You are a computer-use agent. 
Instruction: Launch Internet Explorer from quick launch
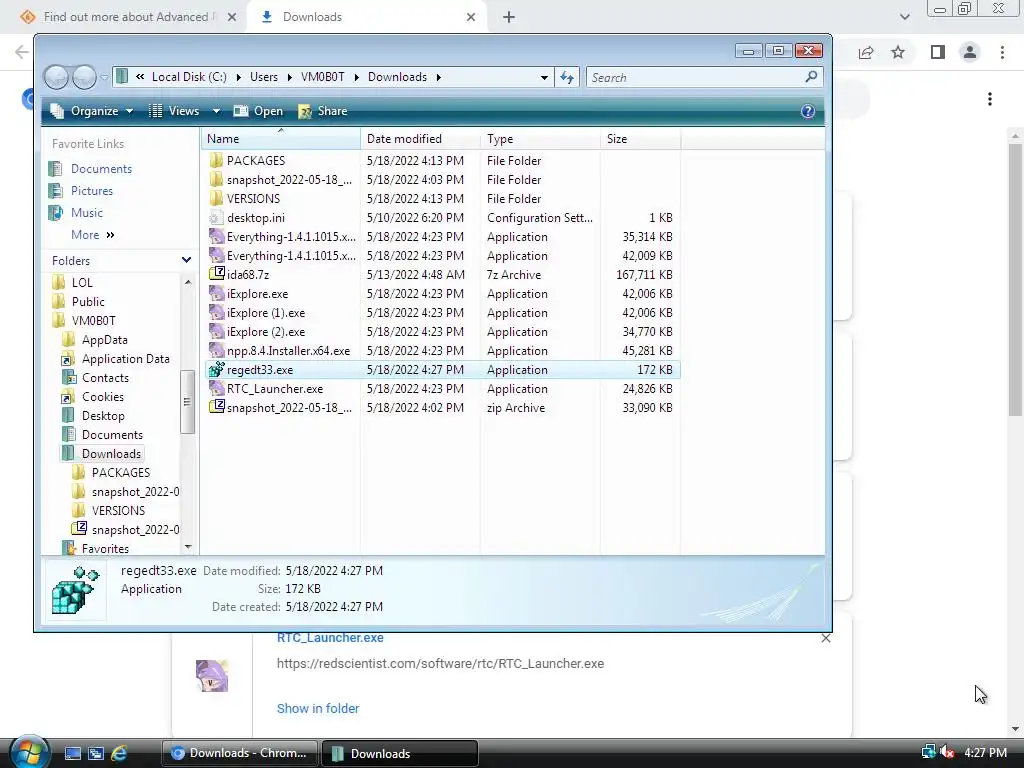pos(119,753)
